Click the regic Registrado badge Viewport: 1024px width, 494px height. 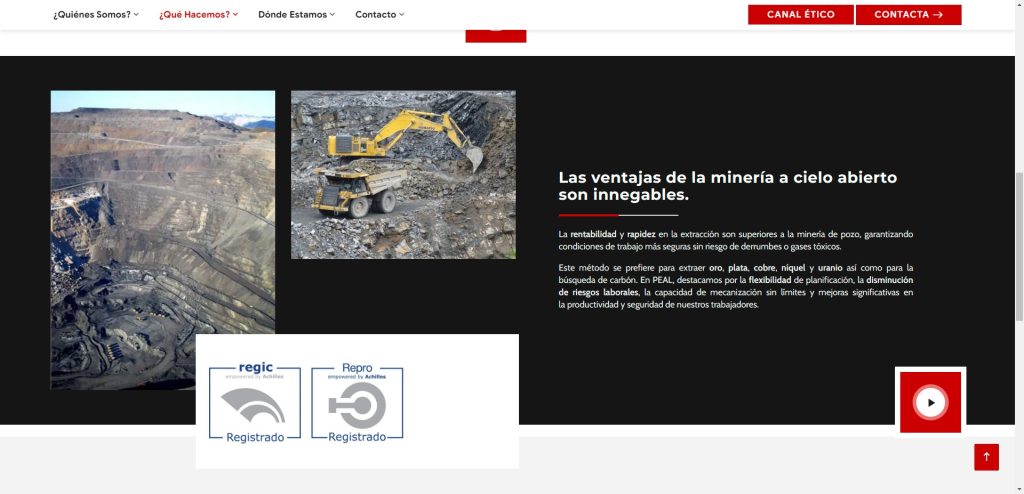click(255, 403)
